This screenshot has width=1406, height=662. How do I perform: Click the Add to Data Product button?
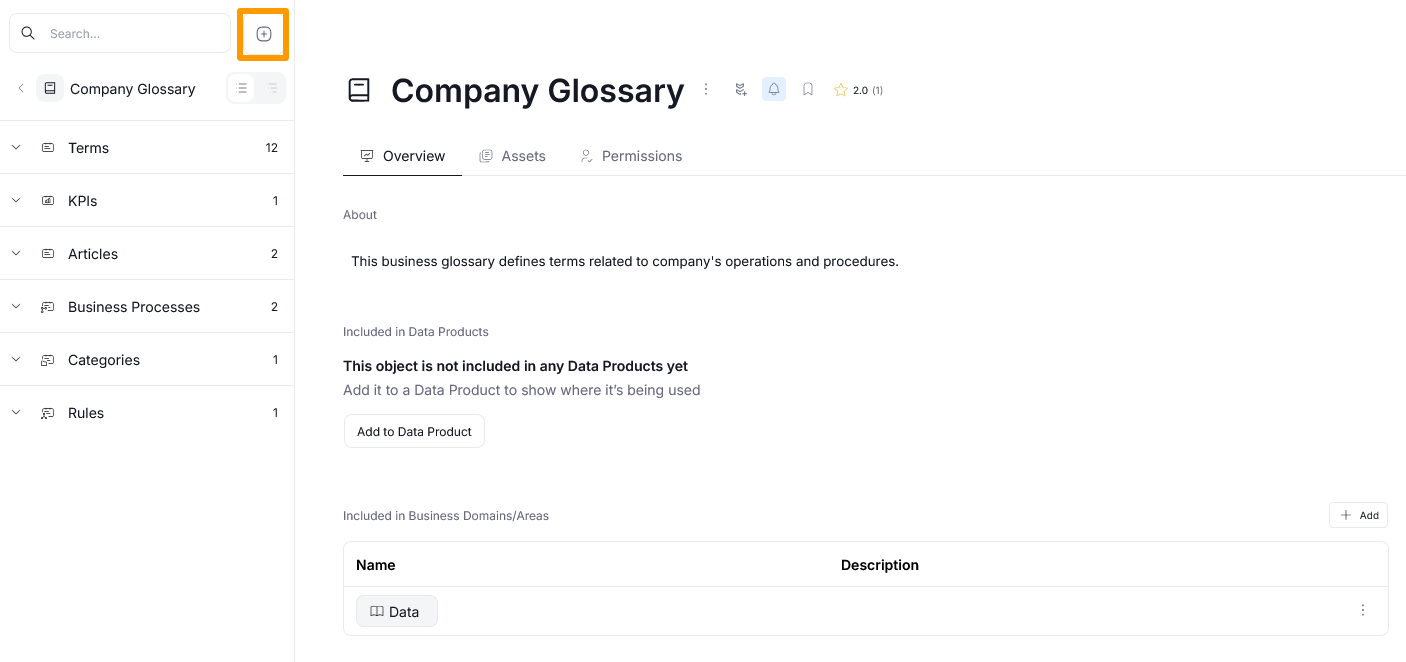tap(414, 431)
